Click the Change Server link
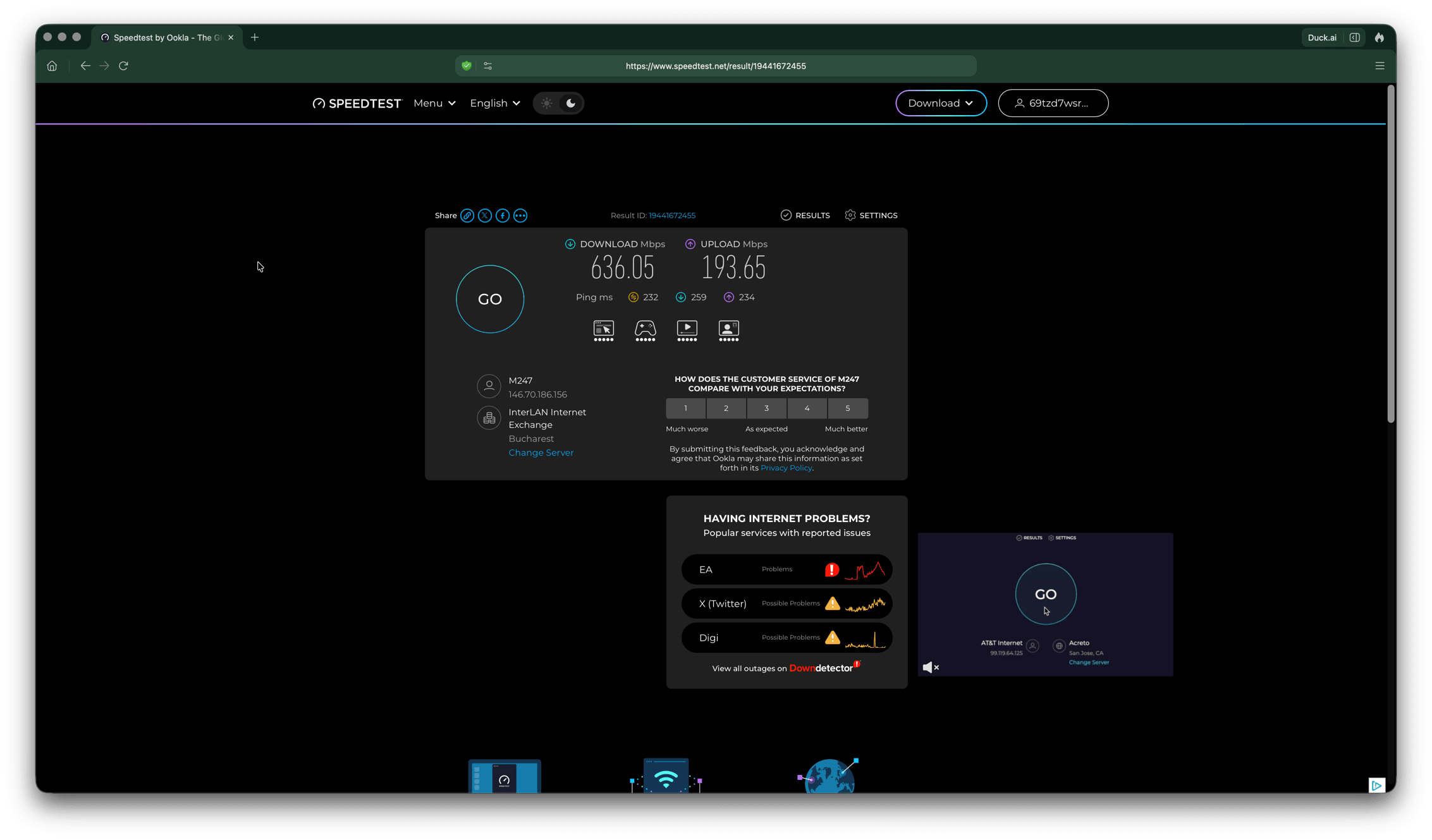 pos(541,453)
